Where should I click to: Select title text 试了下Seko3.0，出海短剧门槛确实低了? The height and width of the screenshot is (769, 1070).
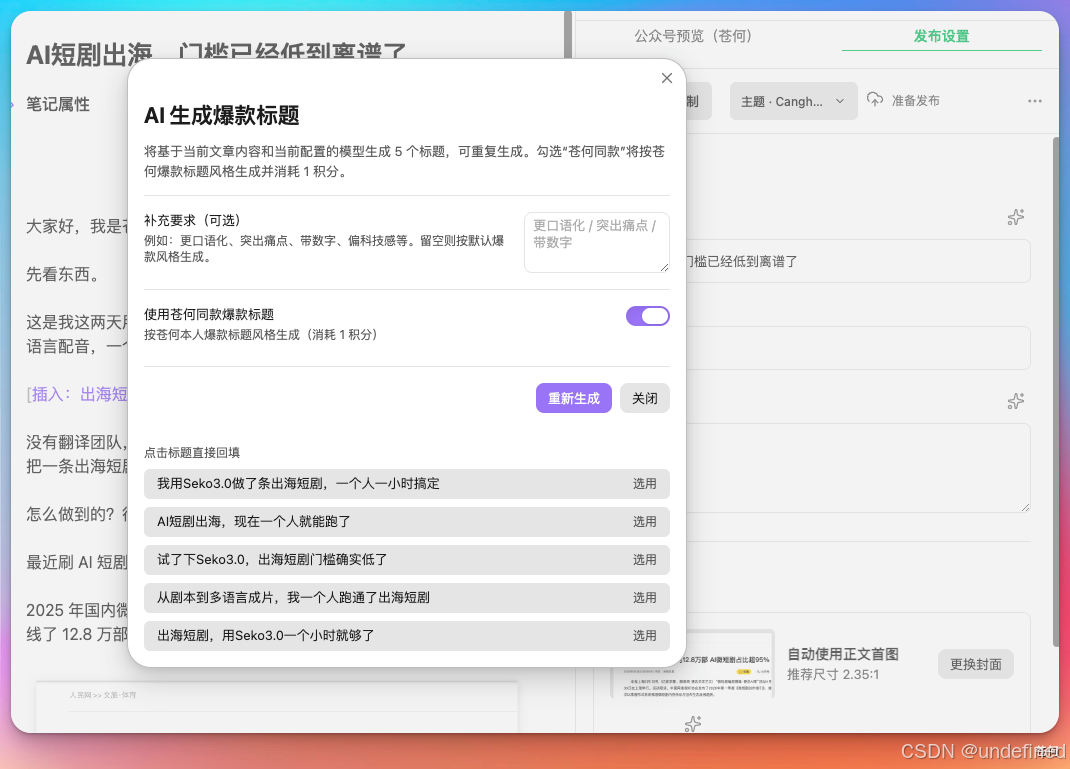[x=272, y=560]
